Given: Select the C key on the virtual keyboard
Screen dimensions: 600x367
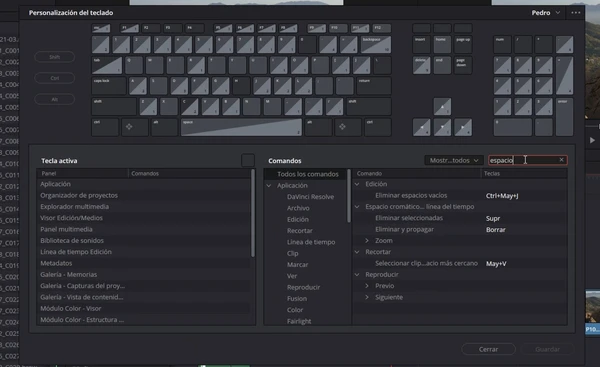Looking at the screenshot, I should [x=190, y=106].
